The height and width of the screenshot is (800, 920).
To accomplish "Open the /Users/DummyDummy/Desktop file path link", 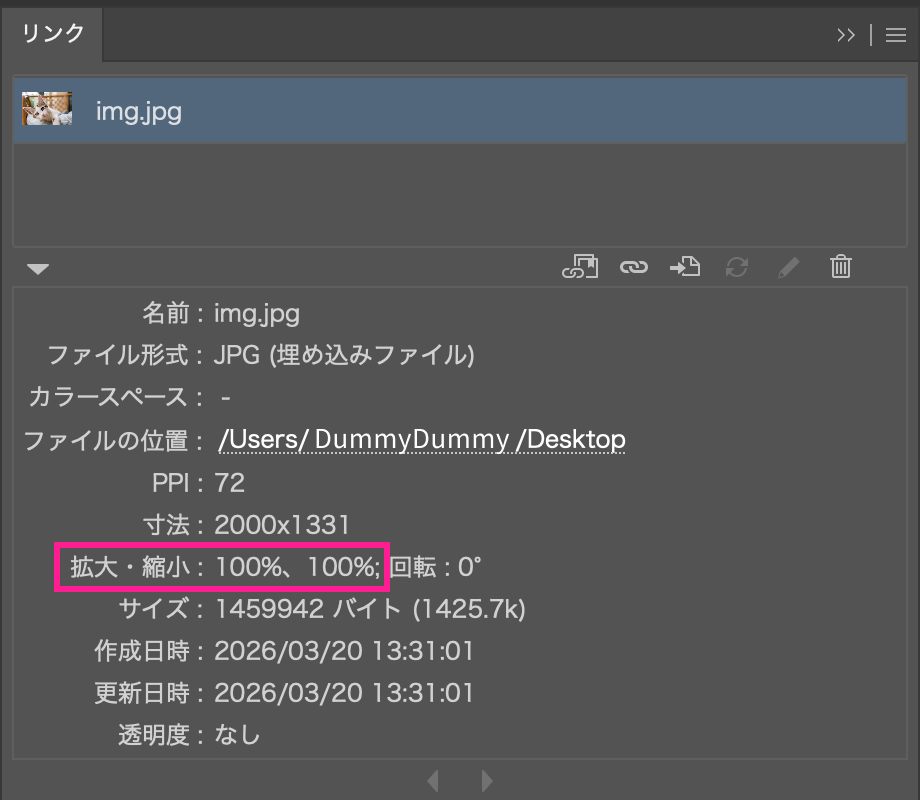I will click(x=421, y=439).
